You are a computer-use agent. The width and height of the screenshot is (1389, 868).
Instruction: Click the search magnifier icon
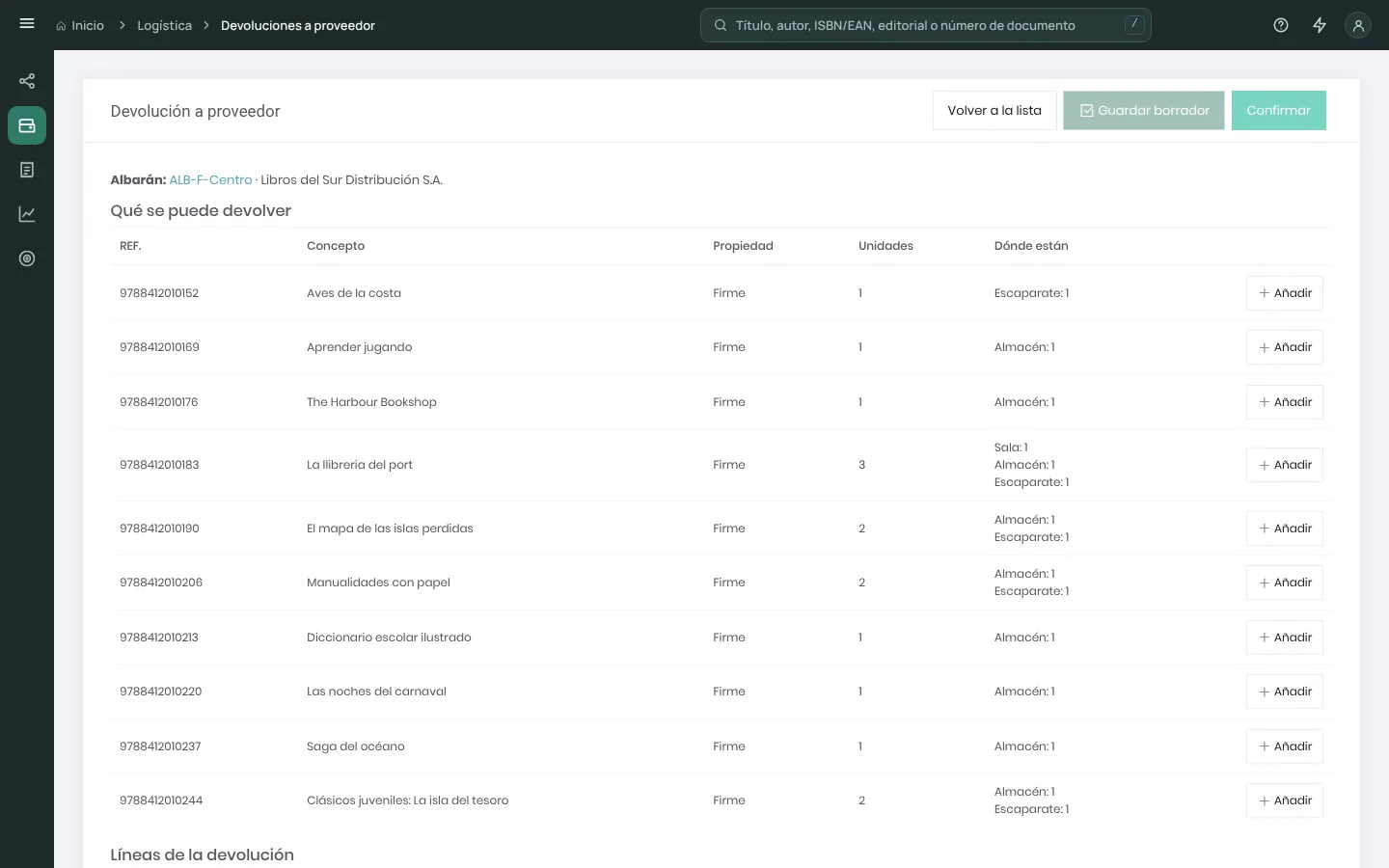tap(721, 25)
